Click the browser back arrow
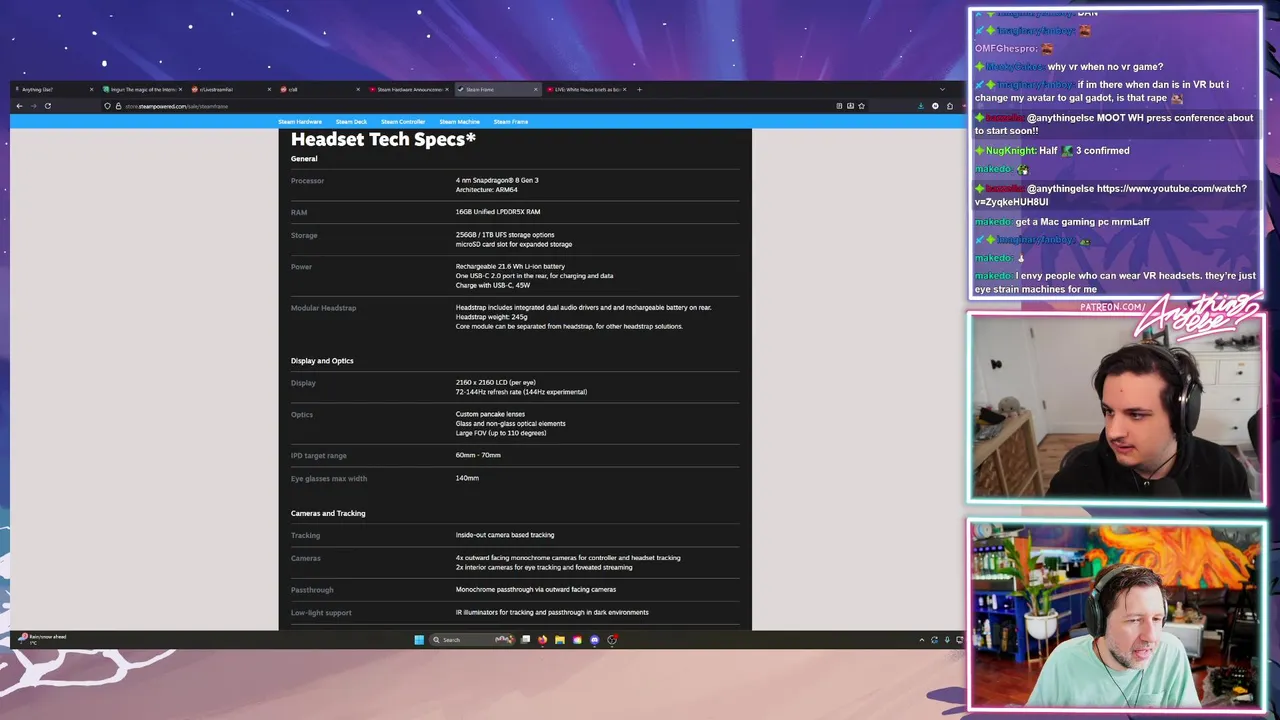This screenshot has width=1280, height=720. (x=19, y=106)
